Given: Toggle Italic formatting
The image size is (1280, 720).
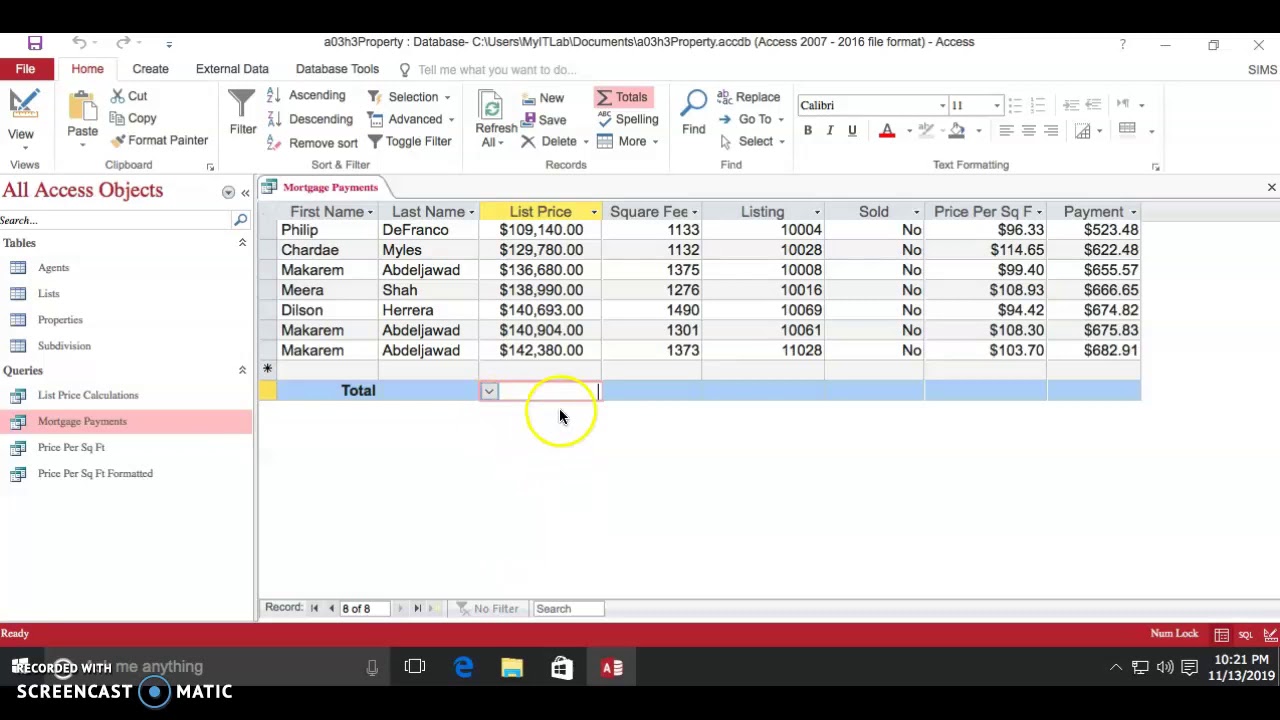Looking at the screenshot, I should (x=830, y=131).
